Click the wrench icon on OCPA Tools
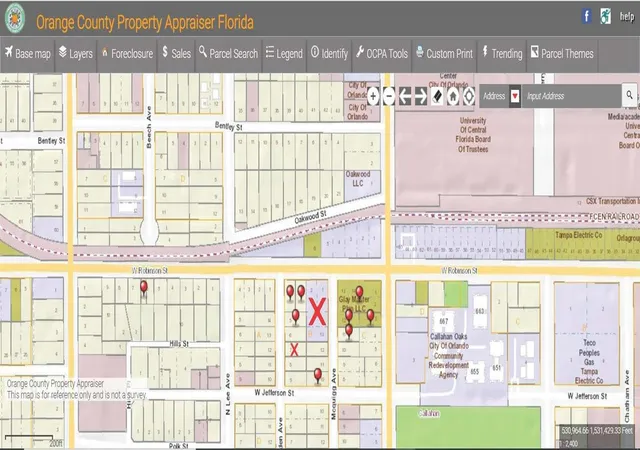Image resolution: width=640 pixels, height=450 pixels. [360, 51]
